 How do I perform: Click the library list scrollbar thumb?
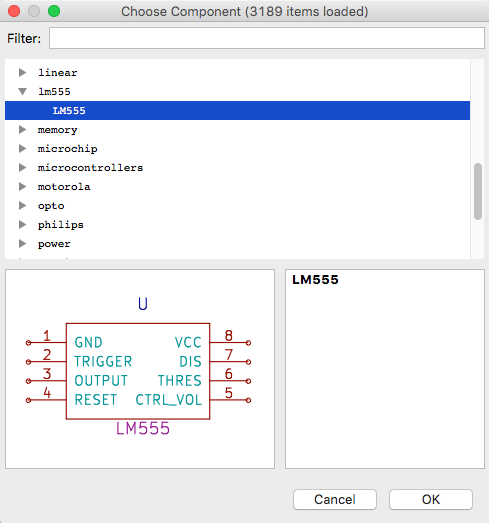click(x=478, y=191)
